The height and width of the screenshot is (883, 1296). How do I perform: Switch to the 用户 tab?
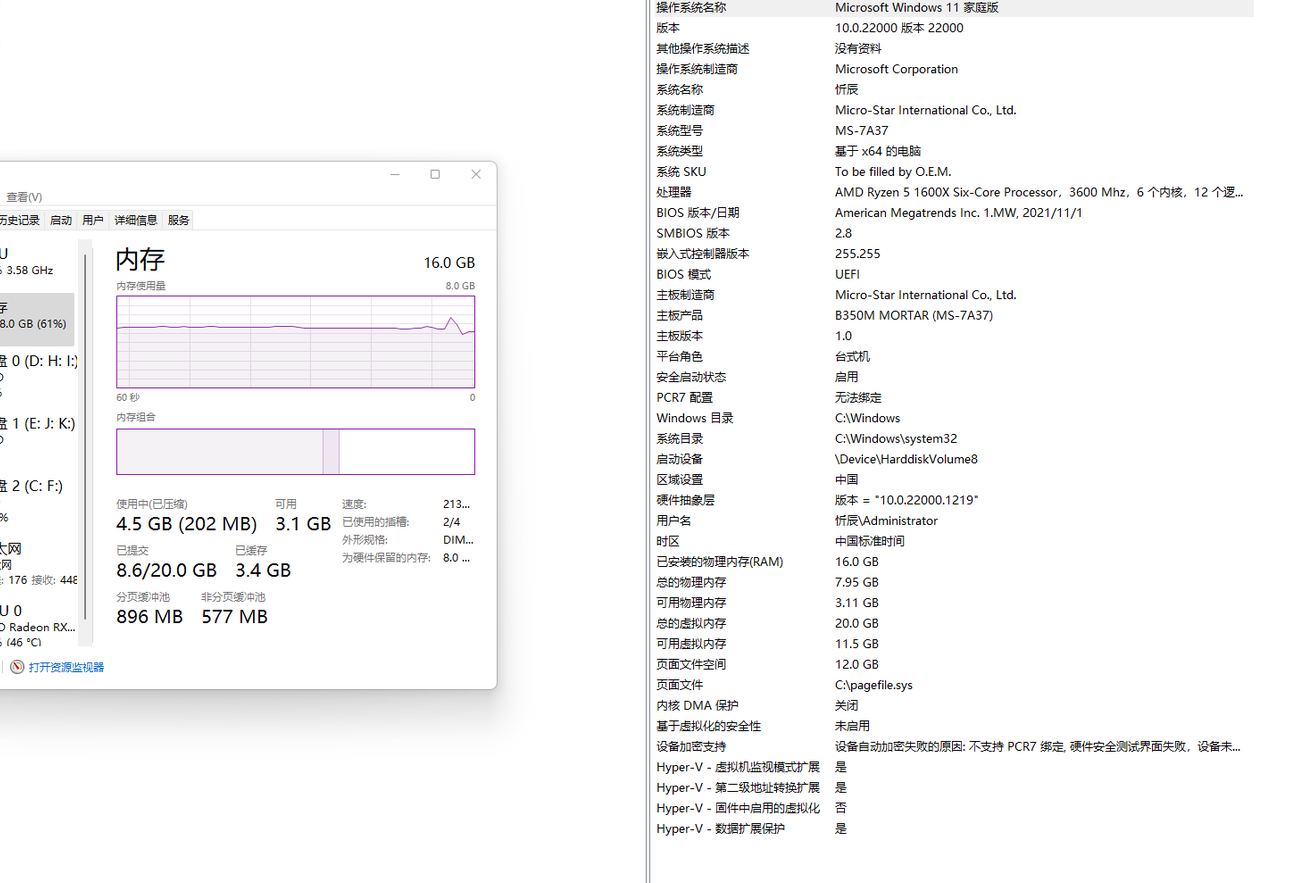[x=93, y=220]
